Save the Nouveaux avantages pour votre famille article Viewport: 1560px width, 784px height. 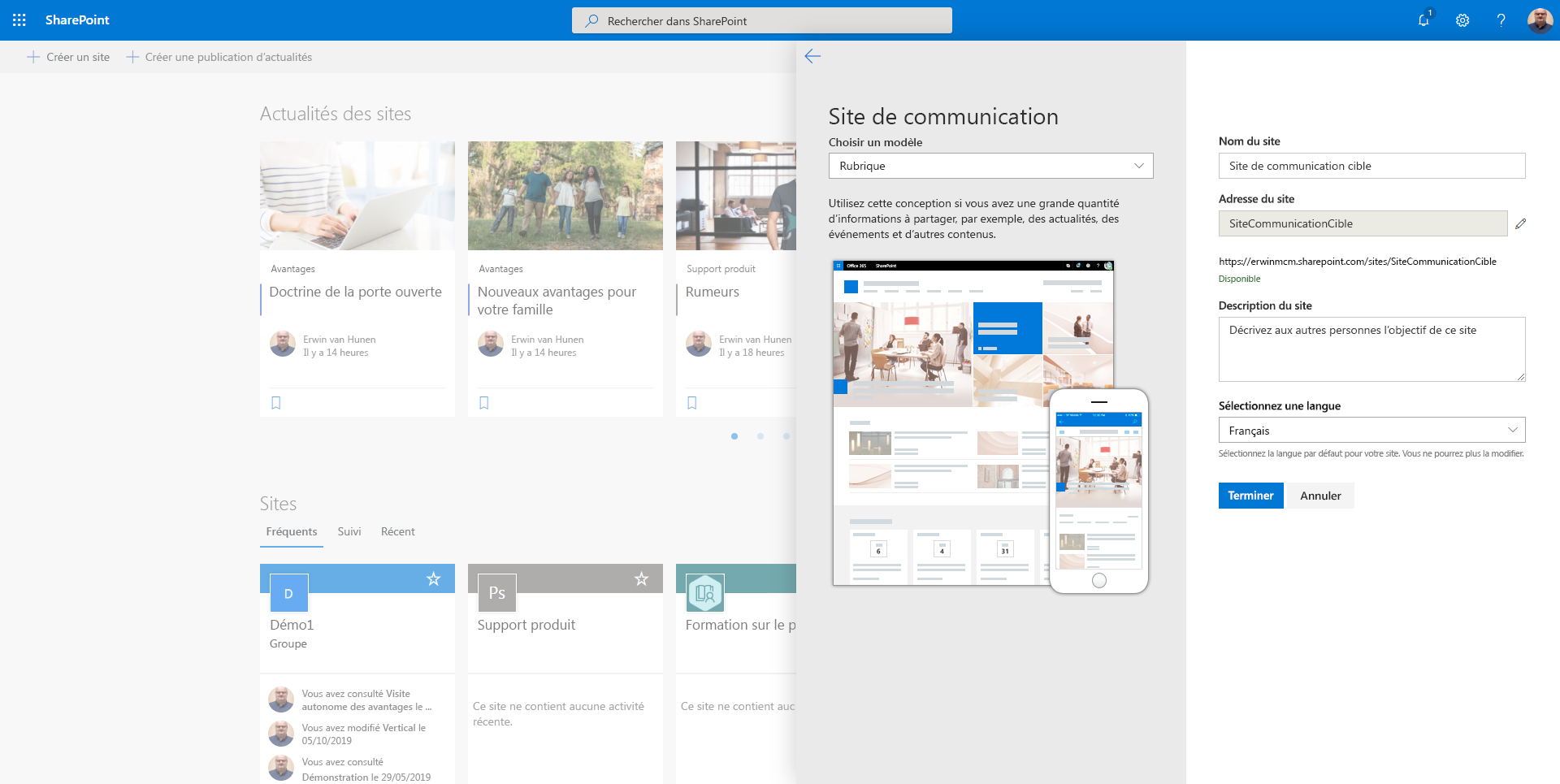point(483,402)
